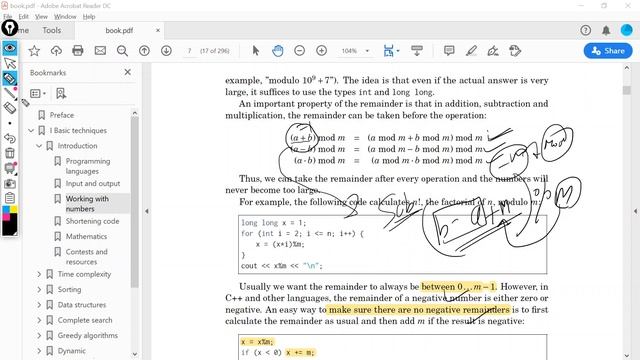Click the pen nib logo in annotation toolbar
This screenshot has height=360, width=640.
9,28
